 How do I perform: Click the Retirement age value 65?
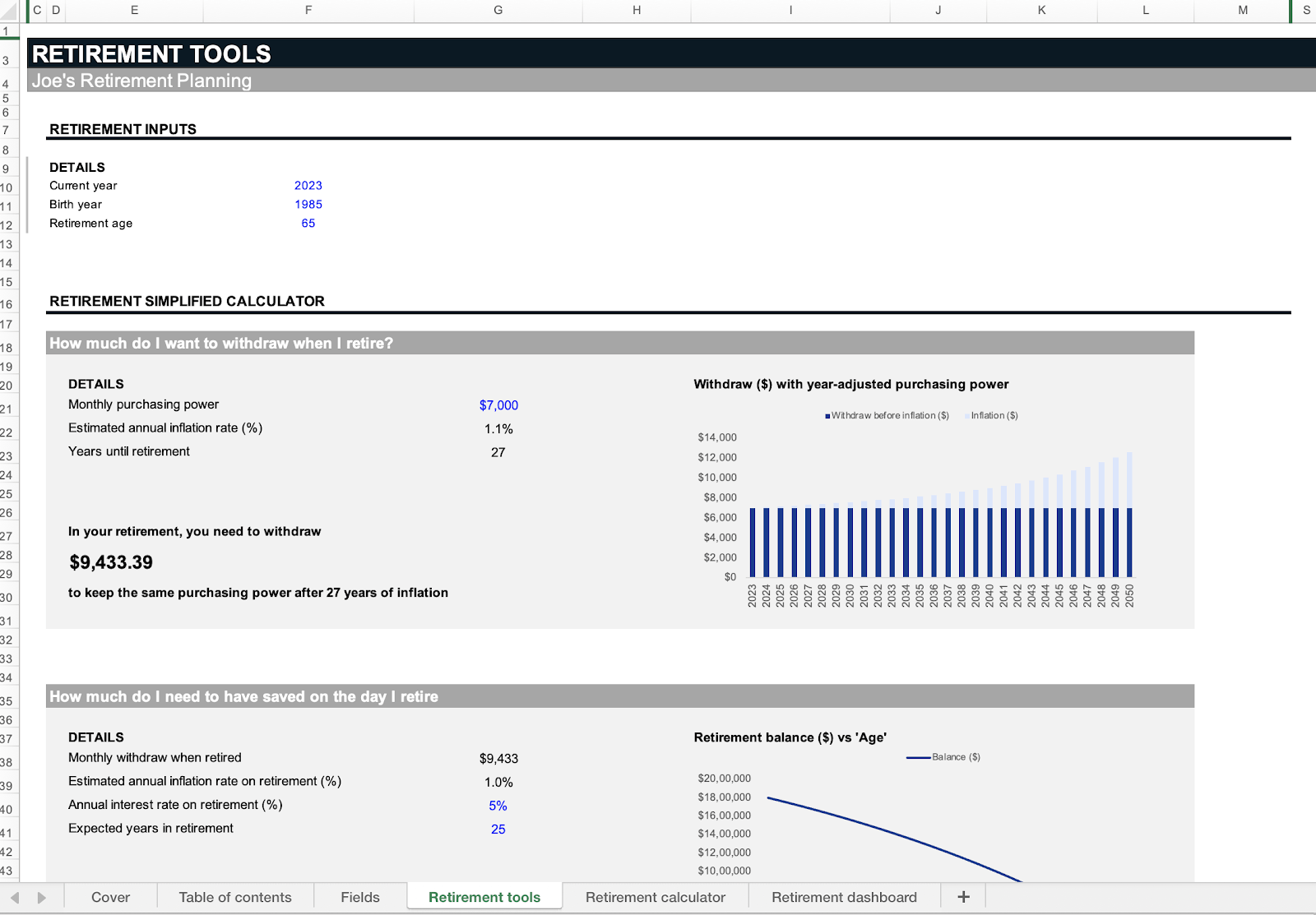click(x=308, y=224)
